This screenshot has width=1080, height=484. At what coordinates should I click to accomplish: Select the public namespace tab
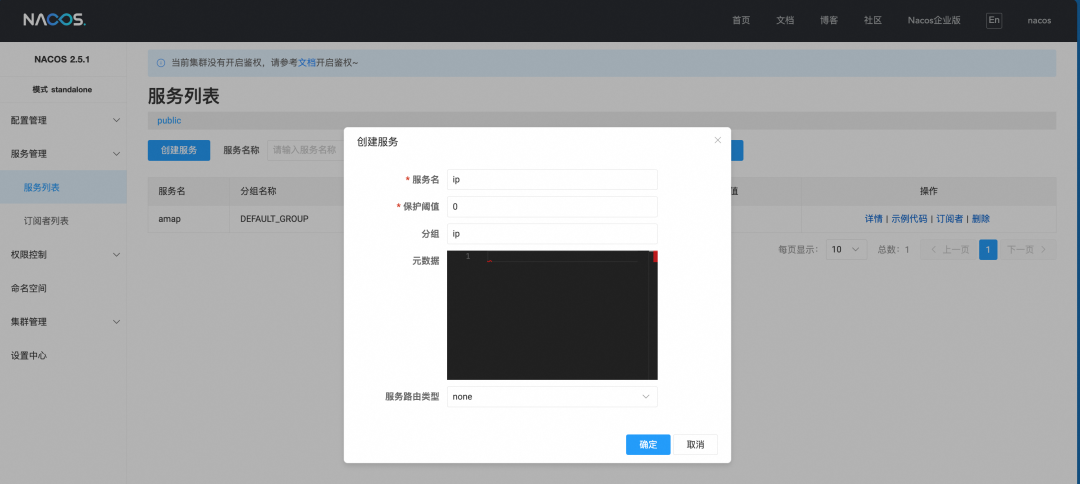pyautogui.click(x=169, y=120)
